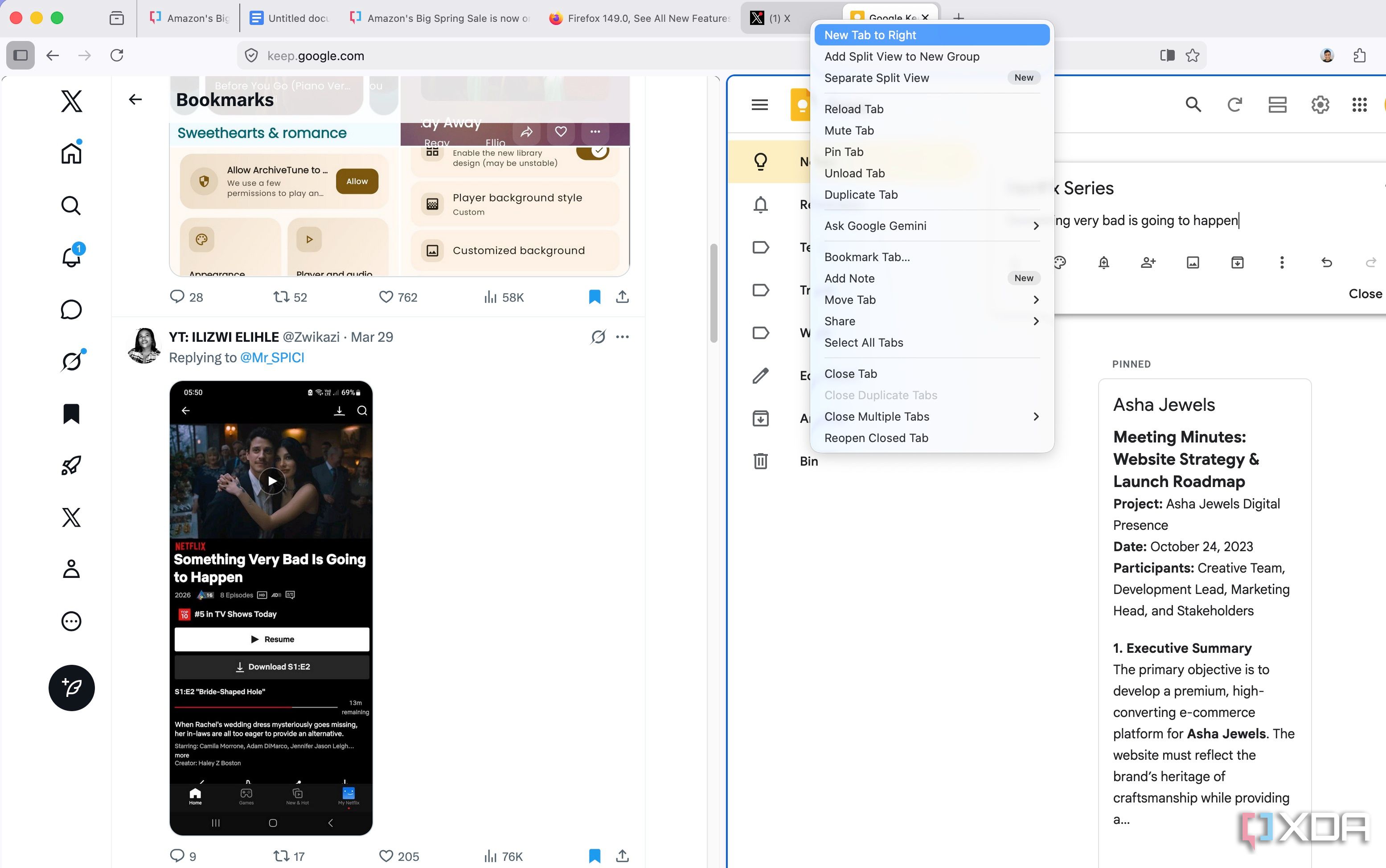The width and height of the screenshot is (1386, 868).
Task: Open Keep main menu hamburger icon
Action: (759, 104)
